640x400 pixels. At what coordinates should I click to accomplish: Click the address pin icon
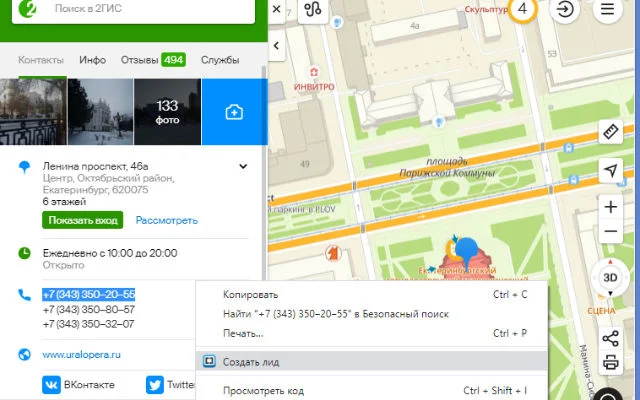24,167
